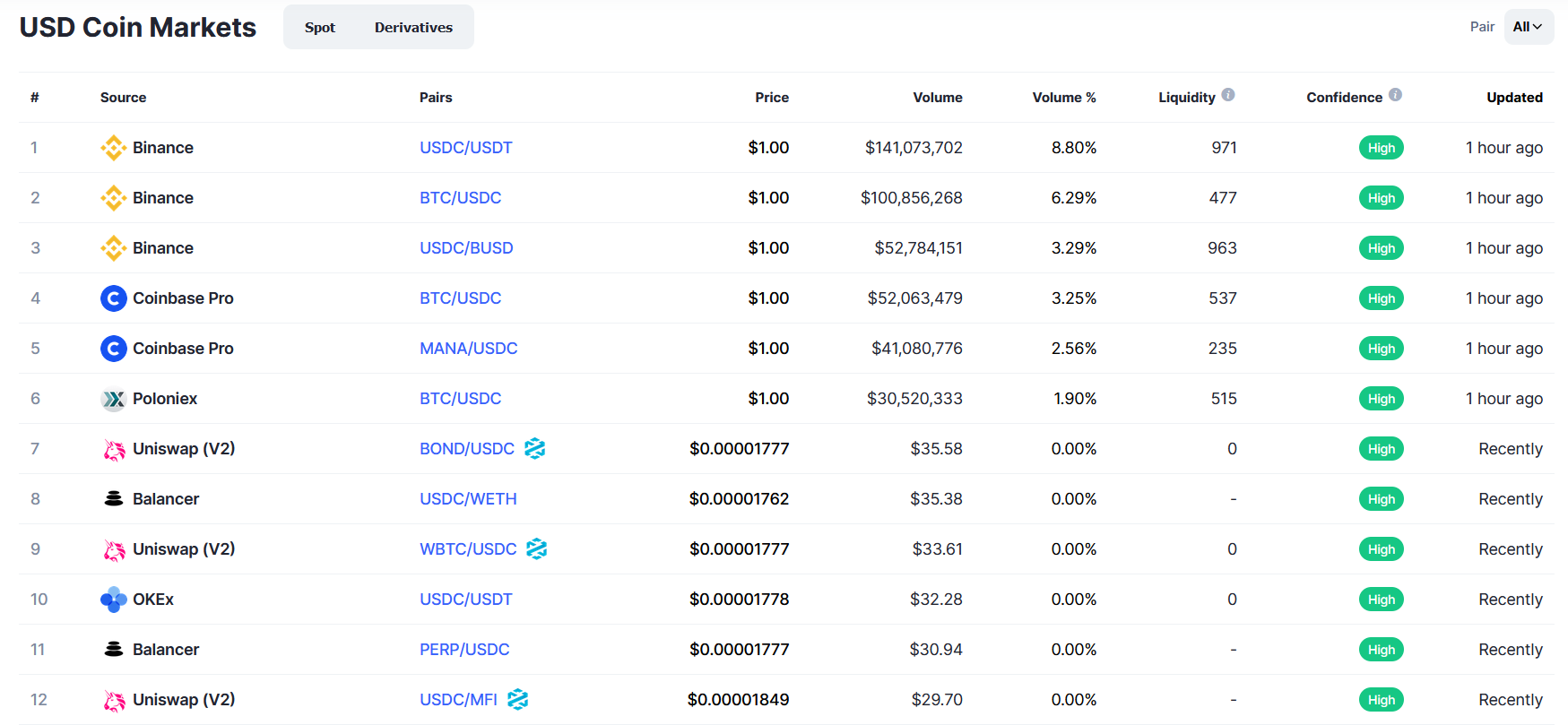
Task: Switch to the Spot tab
Action: click(x=320, y=27)
